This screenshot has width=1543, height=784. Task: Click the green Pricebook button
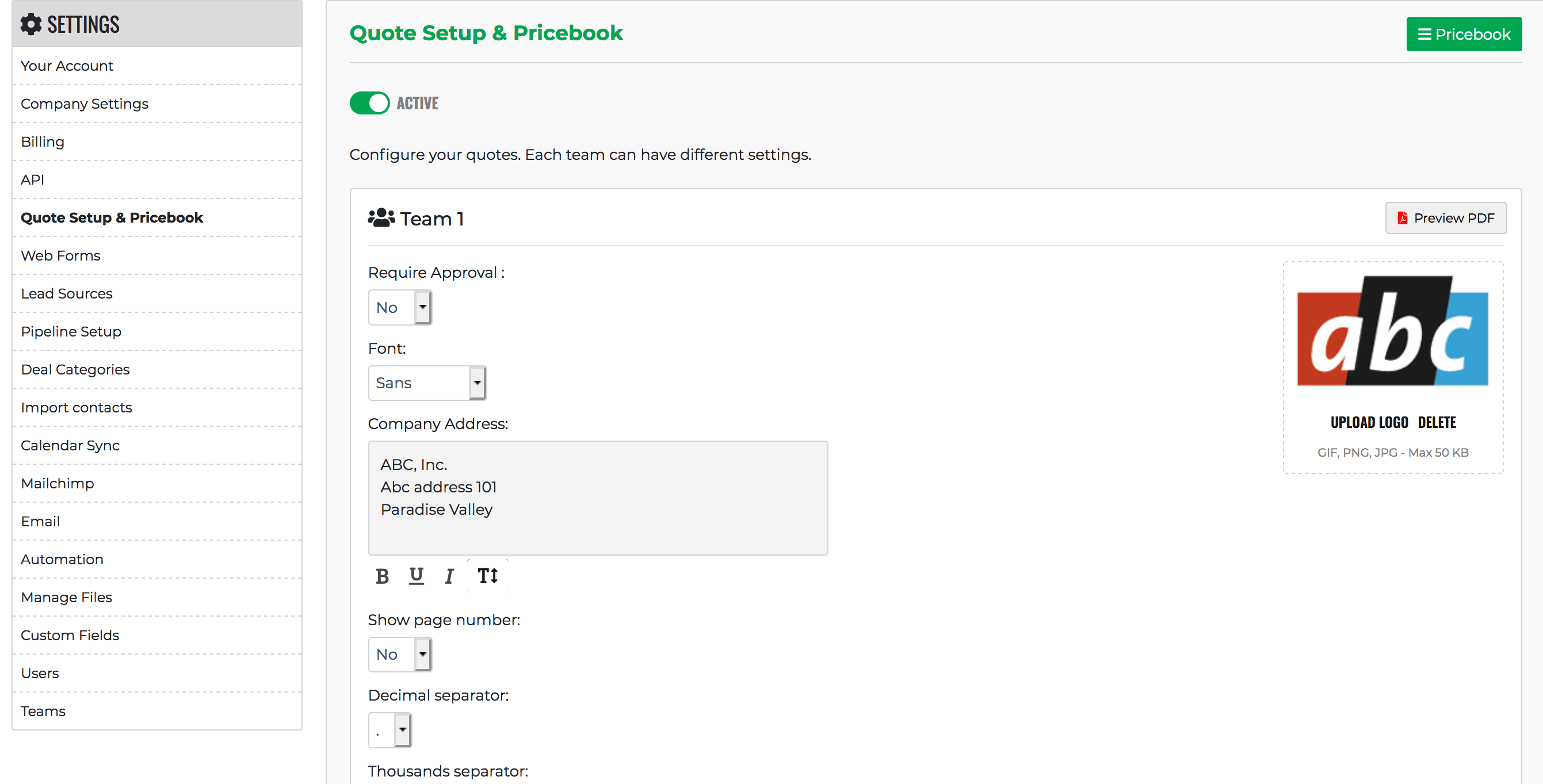pyautogui.click(x=1464, y=34)
